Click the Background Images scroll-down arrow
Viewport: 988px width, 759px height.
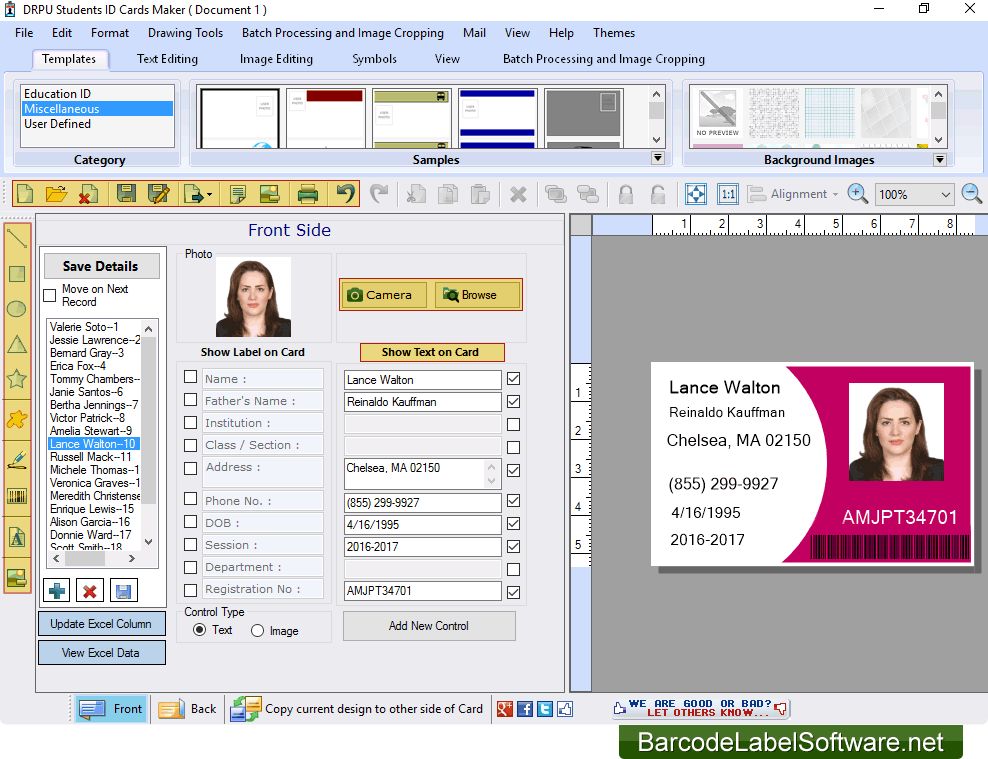click(938, 140)
